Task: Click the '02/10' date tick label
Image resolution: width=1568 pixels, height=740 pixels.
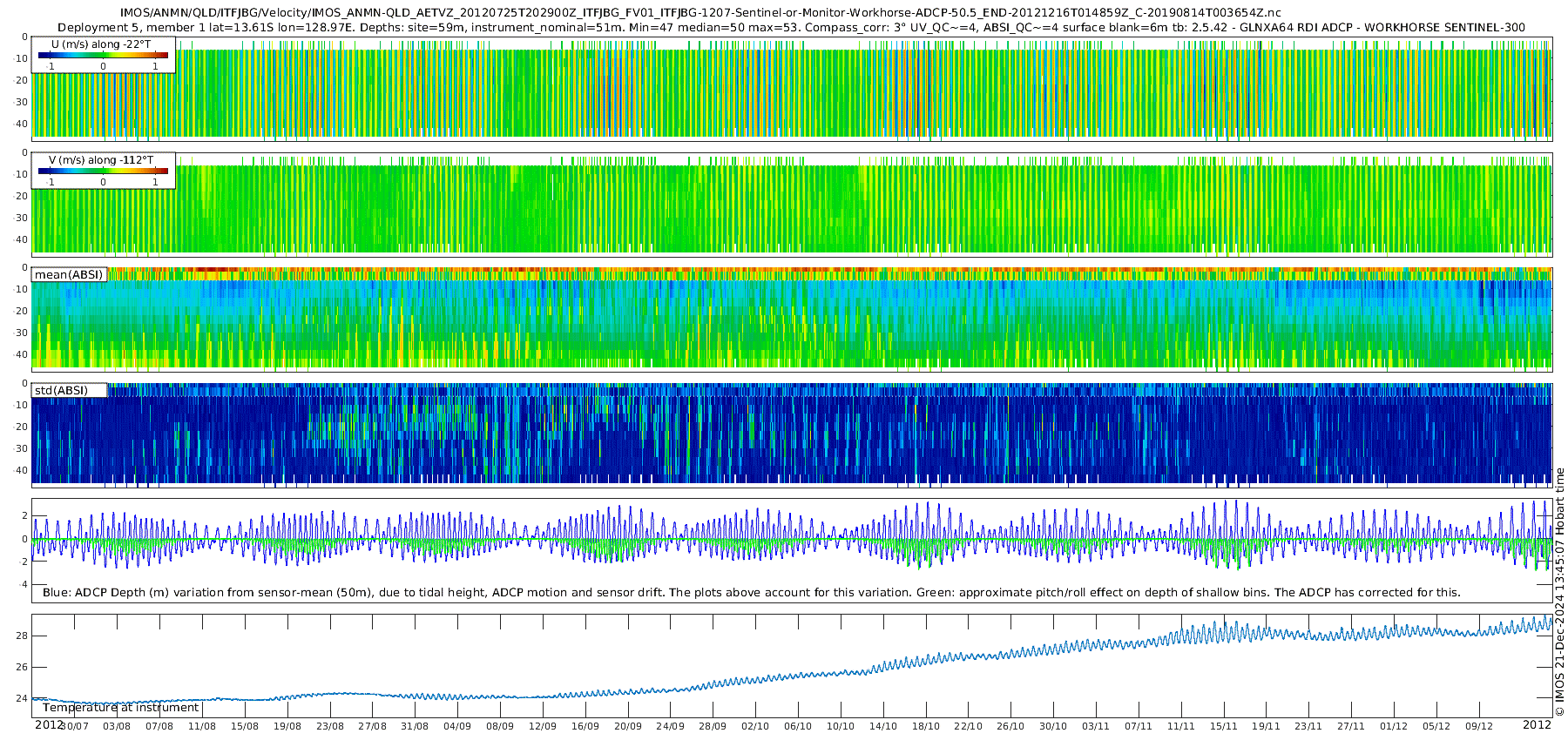Action: [x=755, y=726]
